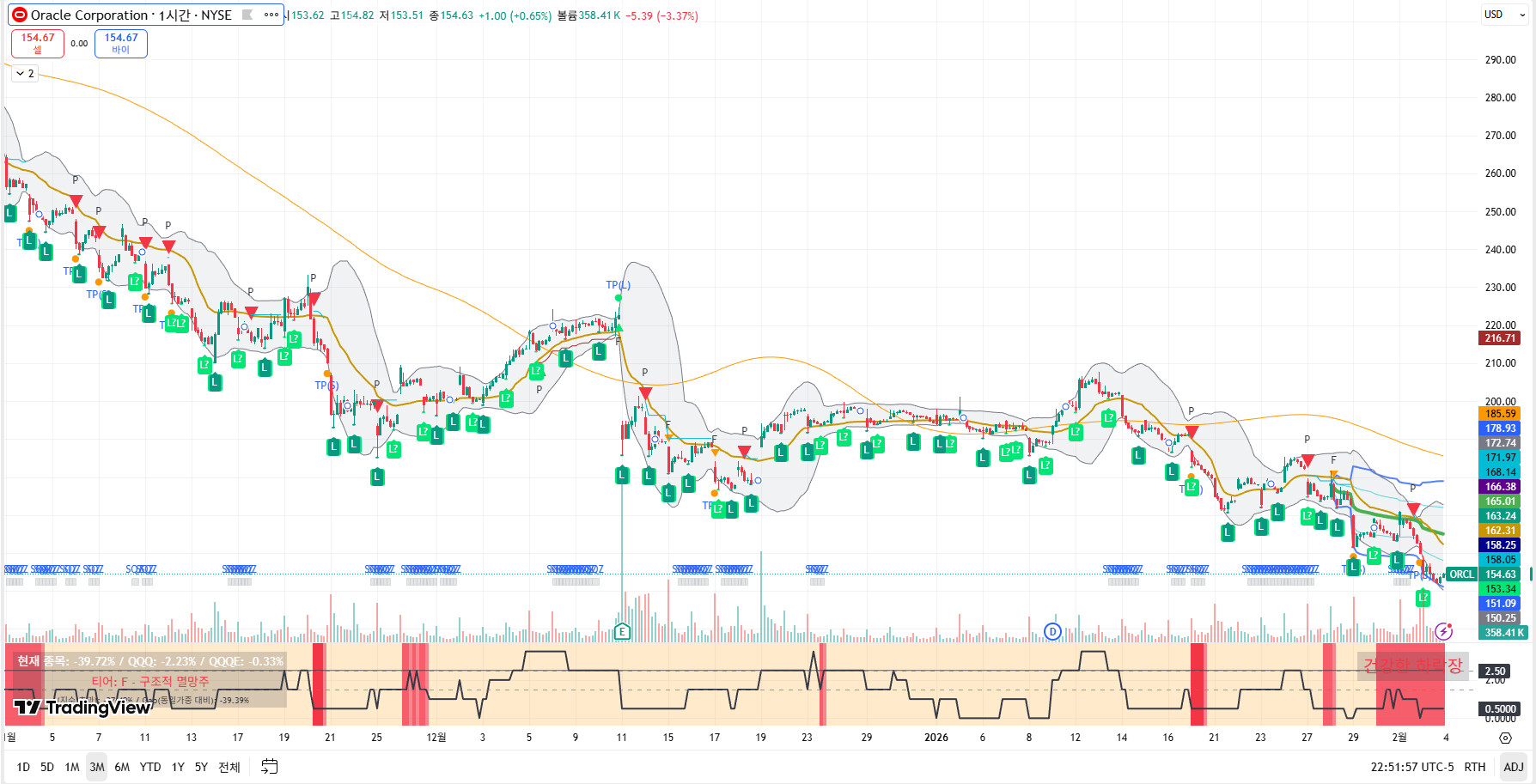Open the dividend 'D' marker on the chart
1536x784 pixels.
click(x=1052, y=632)
